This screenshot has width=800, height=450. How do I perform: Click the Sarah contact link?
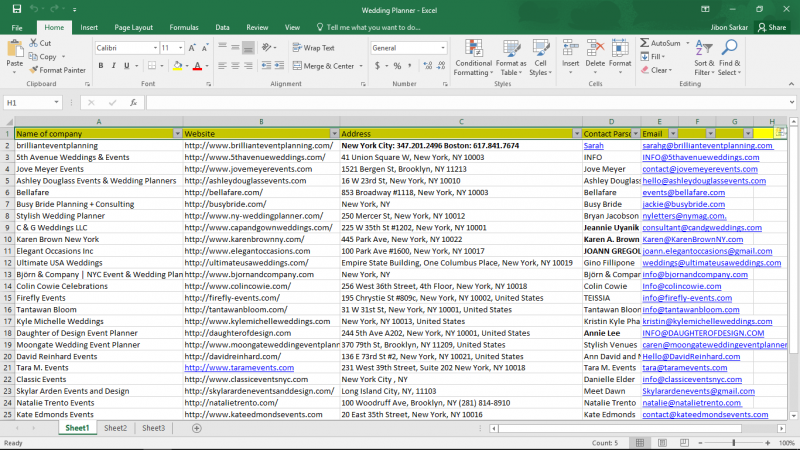[593, 145]
